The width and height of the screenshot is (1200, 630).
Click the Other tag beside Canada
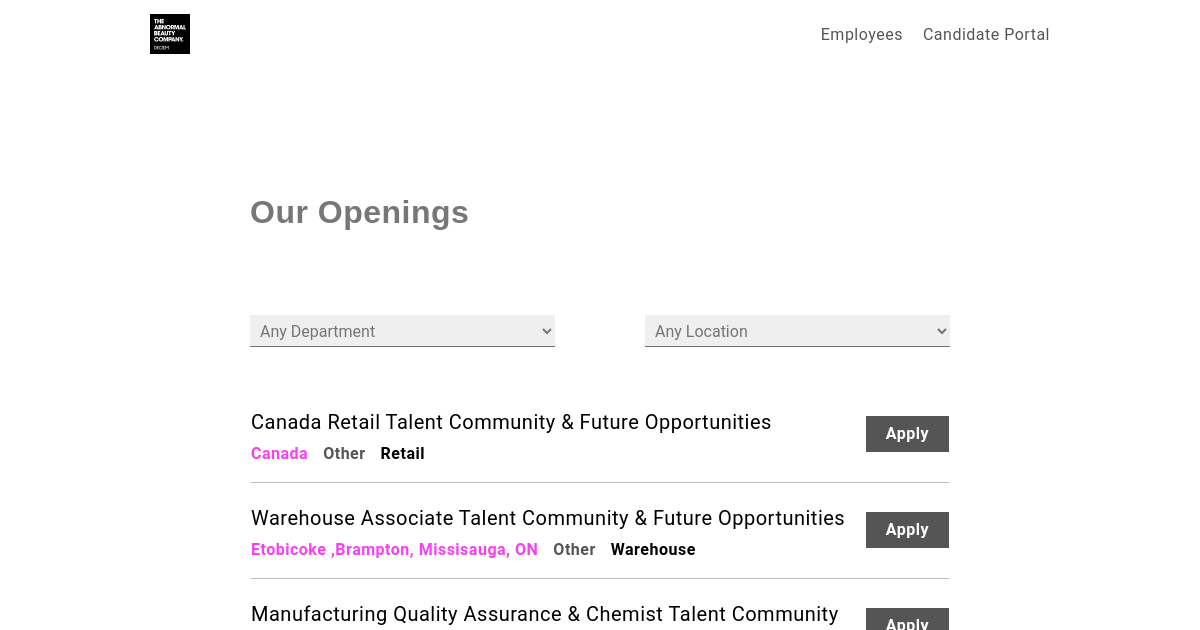point(344,454)
